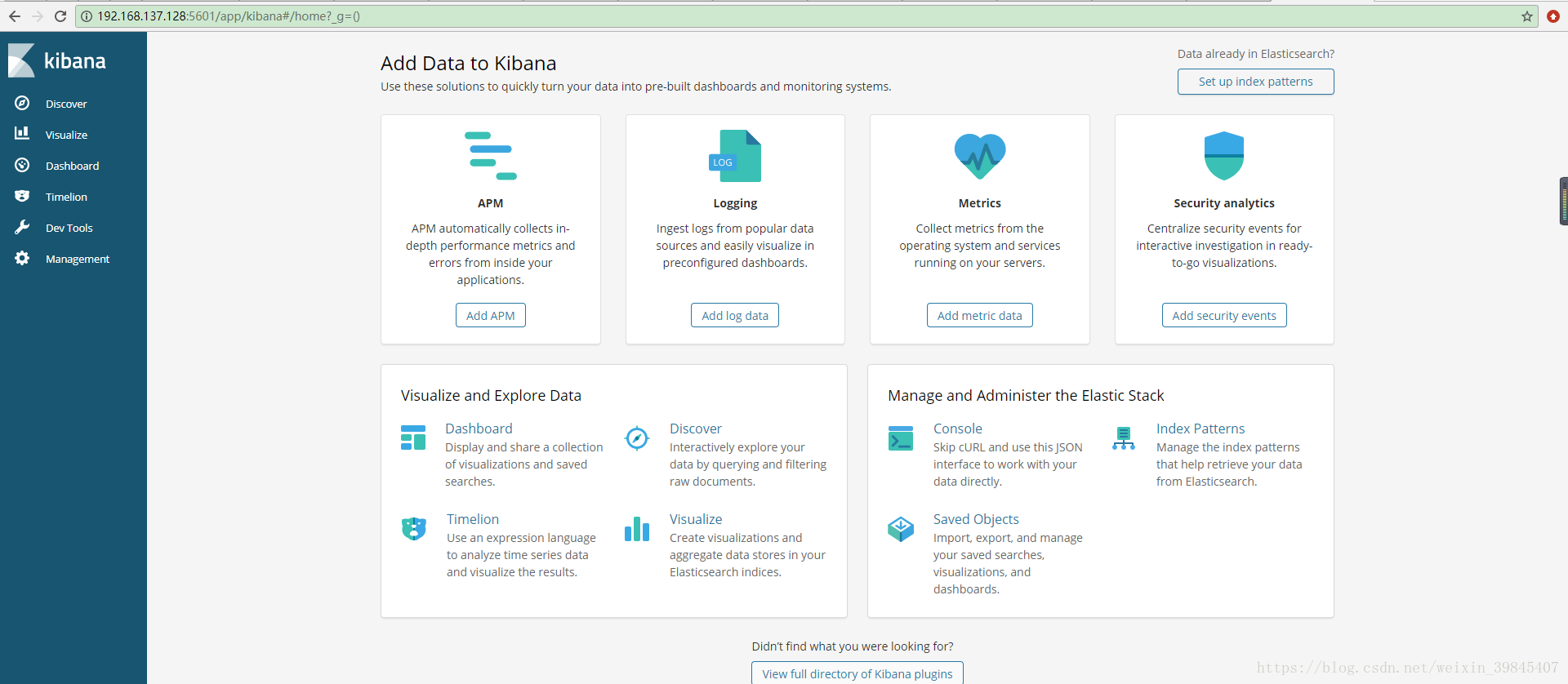
Task: Click the Logging card title
Action: pyautogui.click(x=735, y=203)
